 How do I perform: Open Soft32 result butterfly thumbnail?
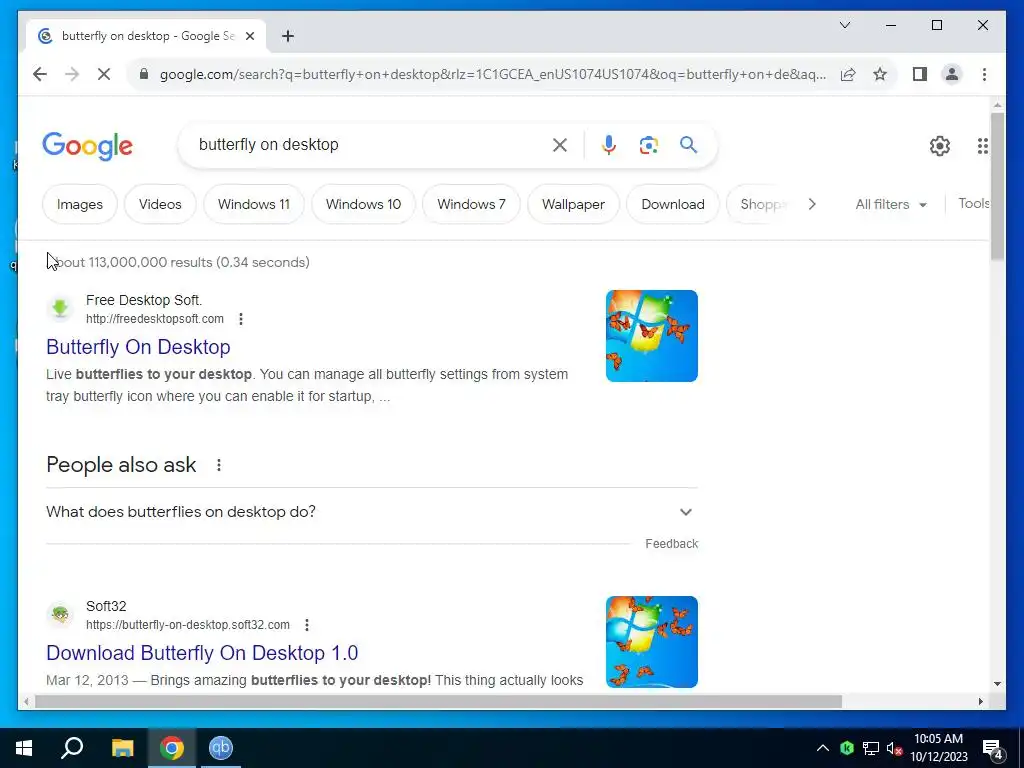tap(652, 641)
